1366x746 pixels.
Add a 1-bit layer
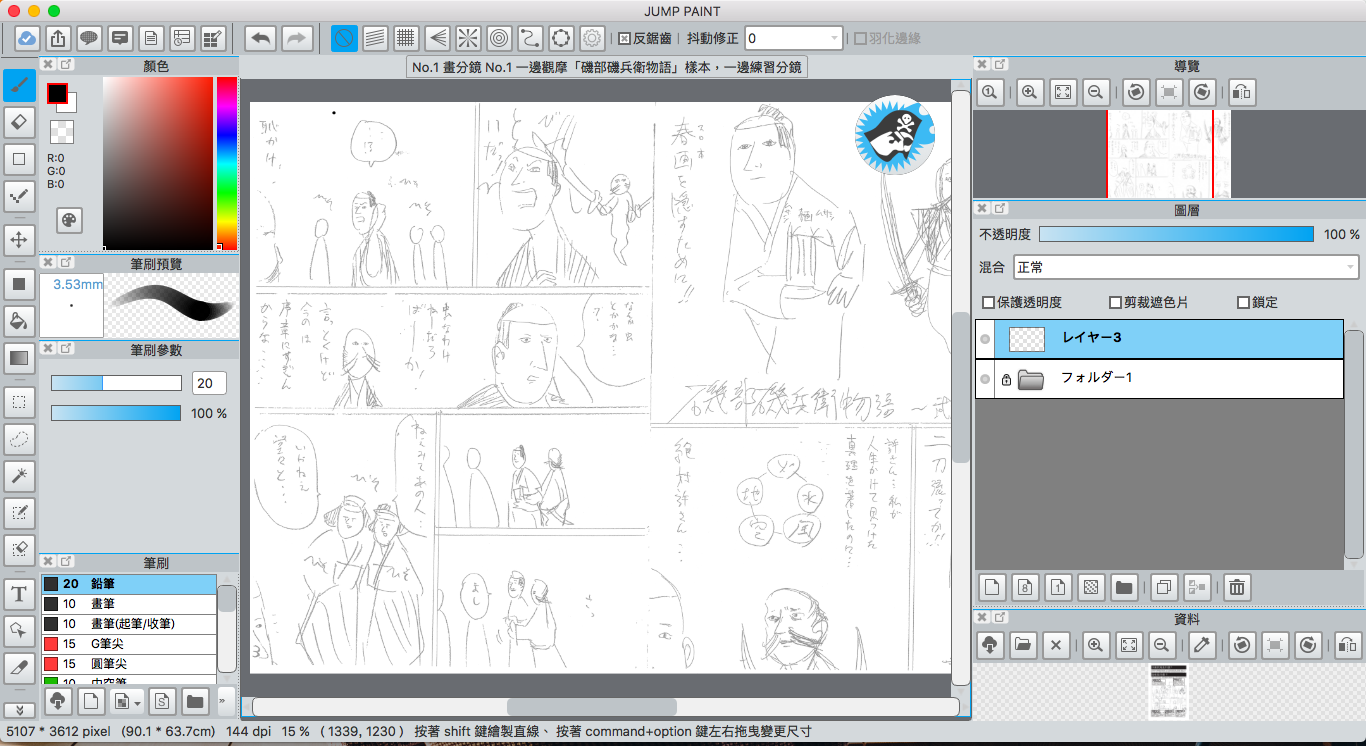[1058, 587]
